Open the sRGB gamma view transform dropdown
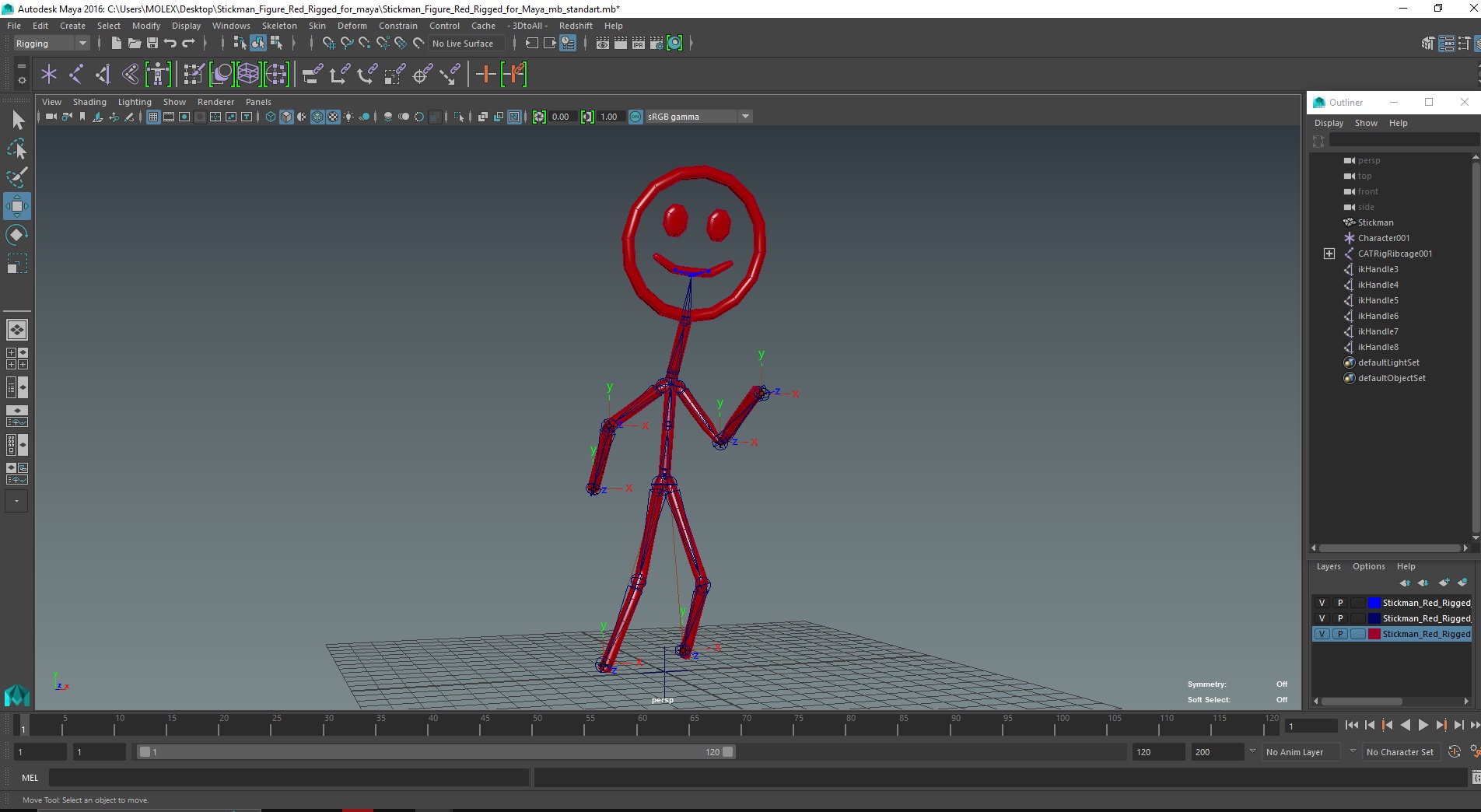 698,117
